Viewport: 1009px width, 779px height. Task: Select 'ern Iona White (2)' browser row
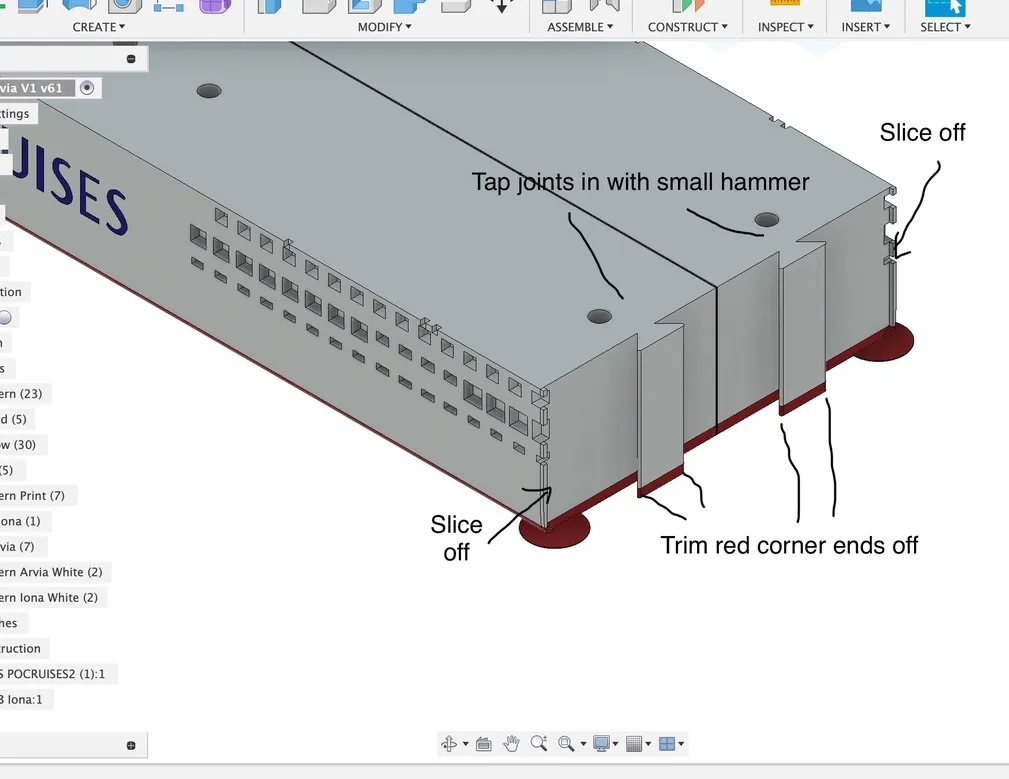[53, 598]
